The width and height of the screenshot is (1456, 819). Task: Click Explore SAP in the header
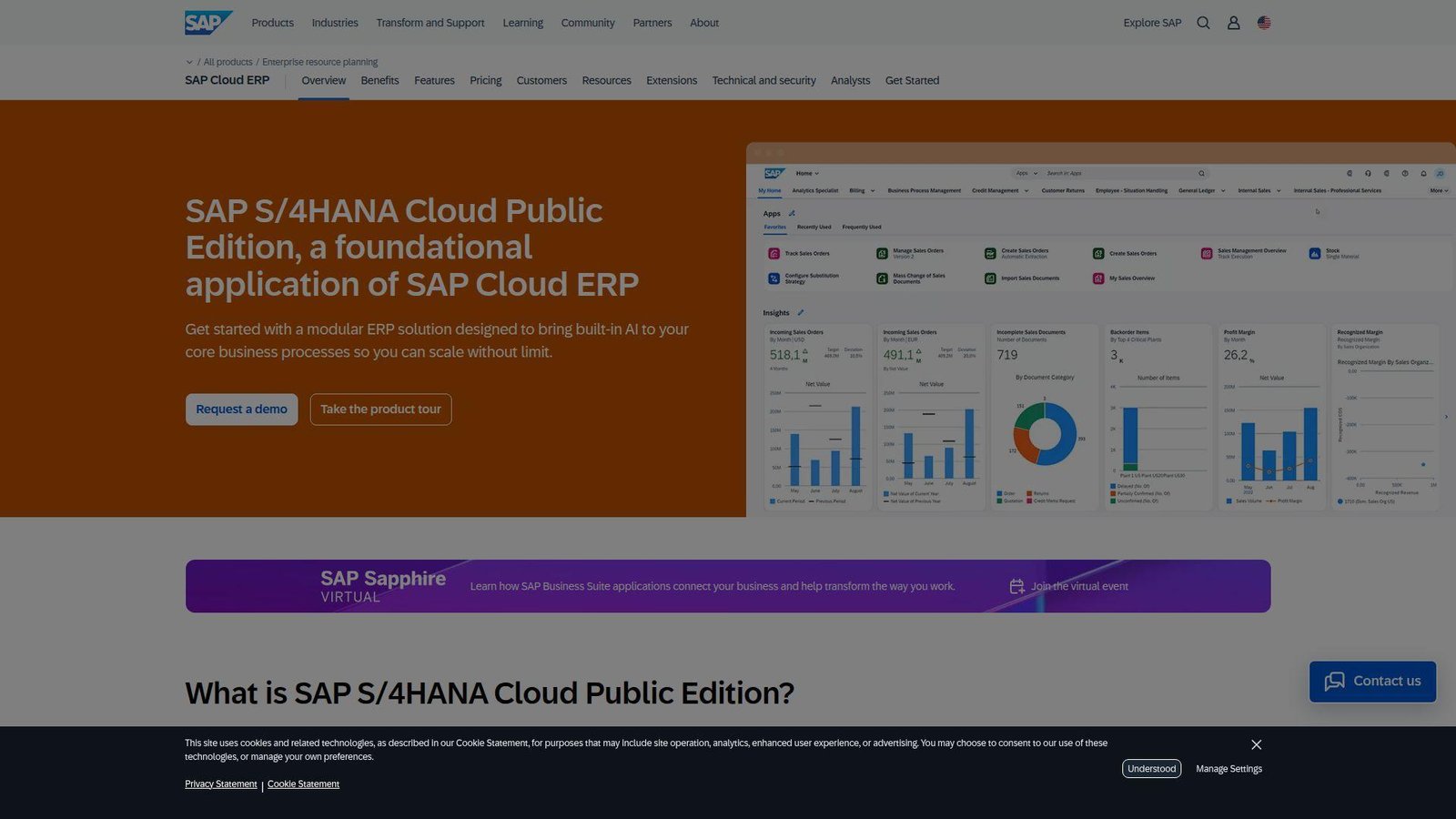(1152, 23)
